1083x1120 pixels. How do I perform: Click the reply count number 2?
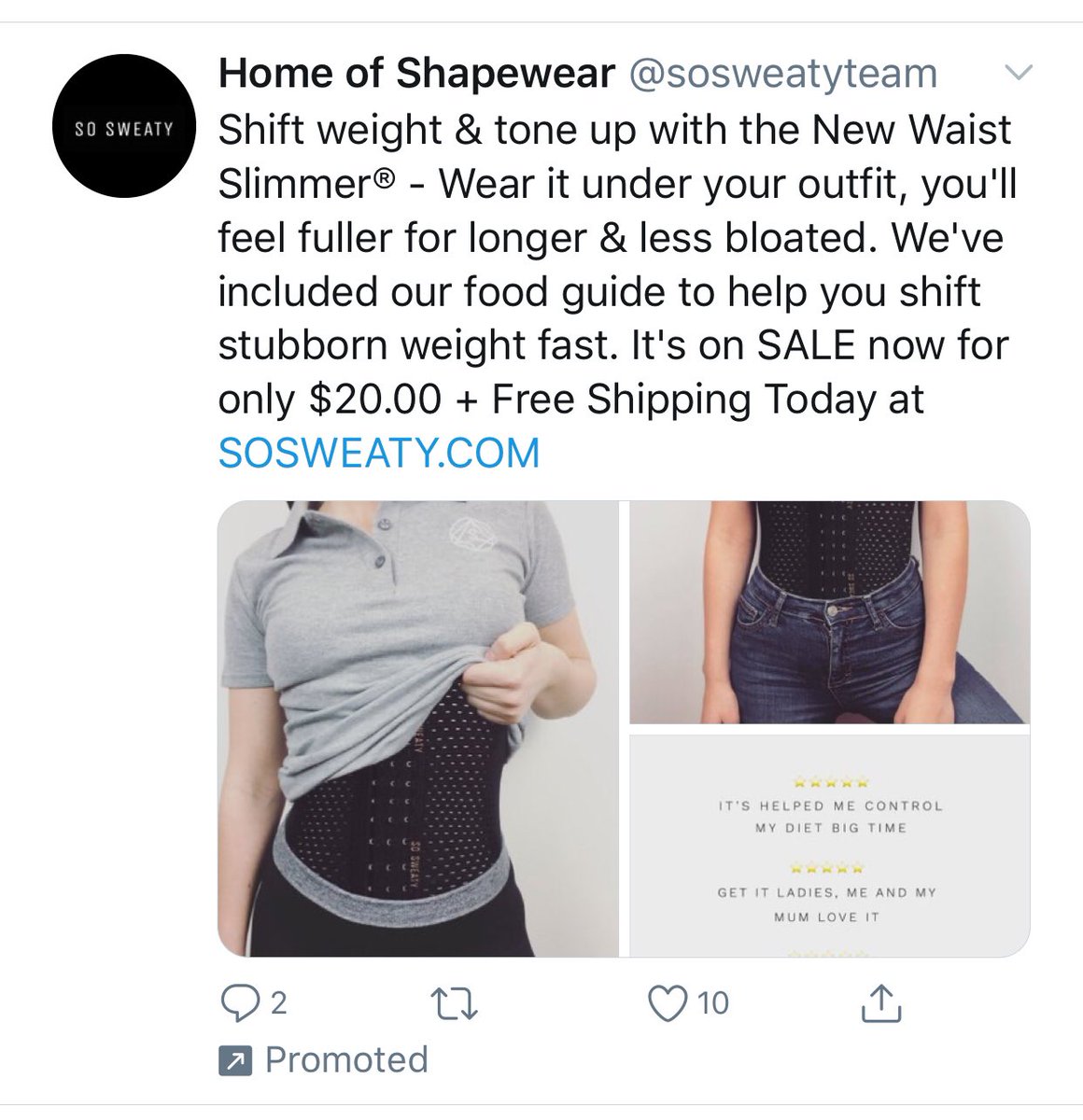point(278,1003)
